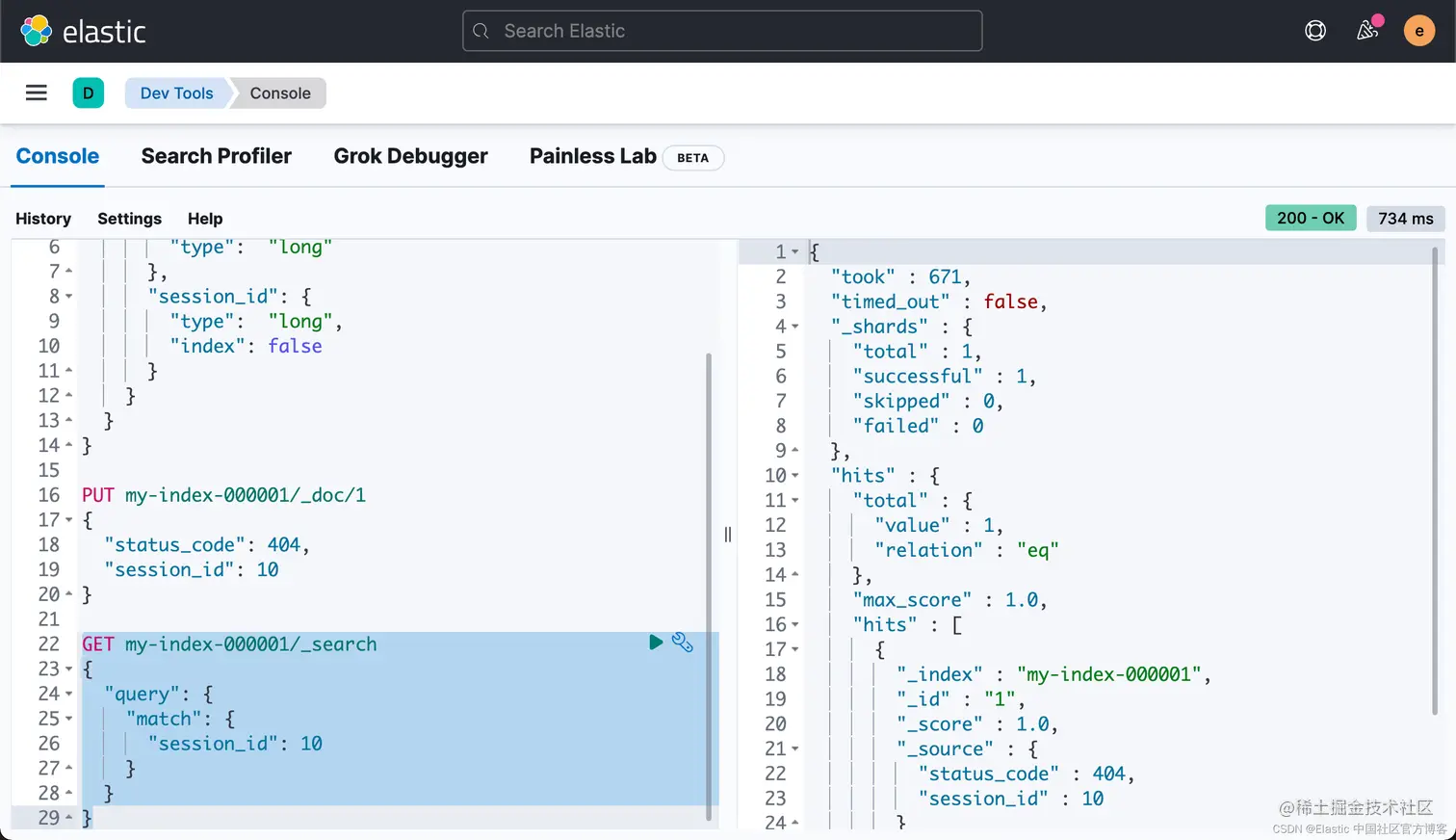Screen dimensions: 1456x840
Task: Click '"max_score" : 1.0,' in response
Action: (949, 600)
